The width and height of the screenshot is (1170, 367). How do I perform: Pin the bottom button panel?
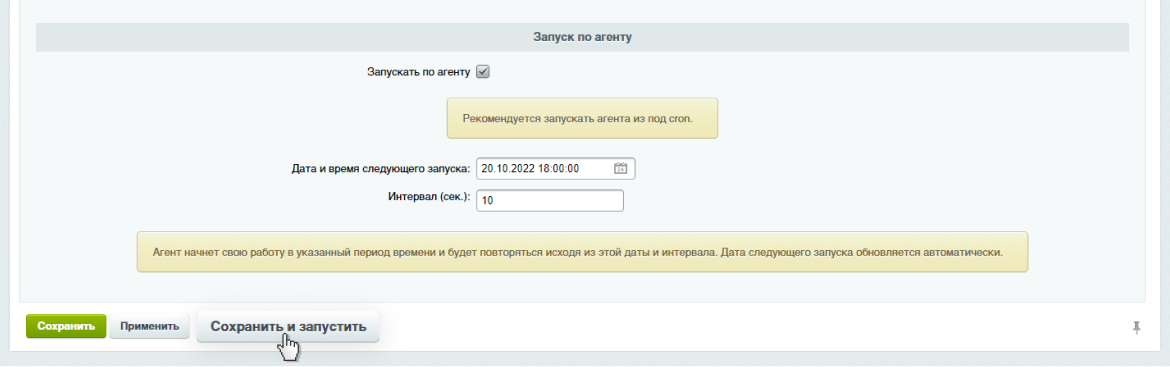pos(1136,327)
